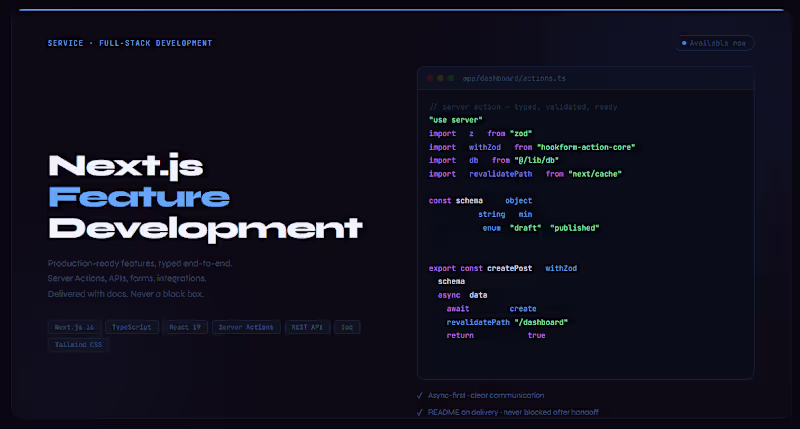Click the yellow dot in the code window header
Viewport: 800px width, 429px height.
point(440,78)
